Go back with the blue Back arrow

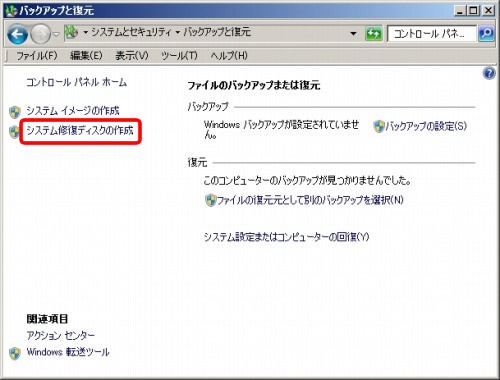click(17, 34)
